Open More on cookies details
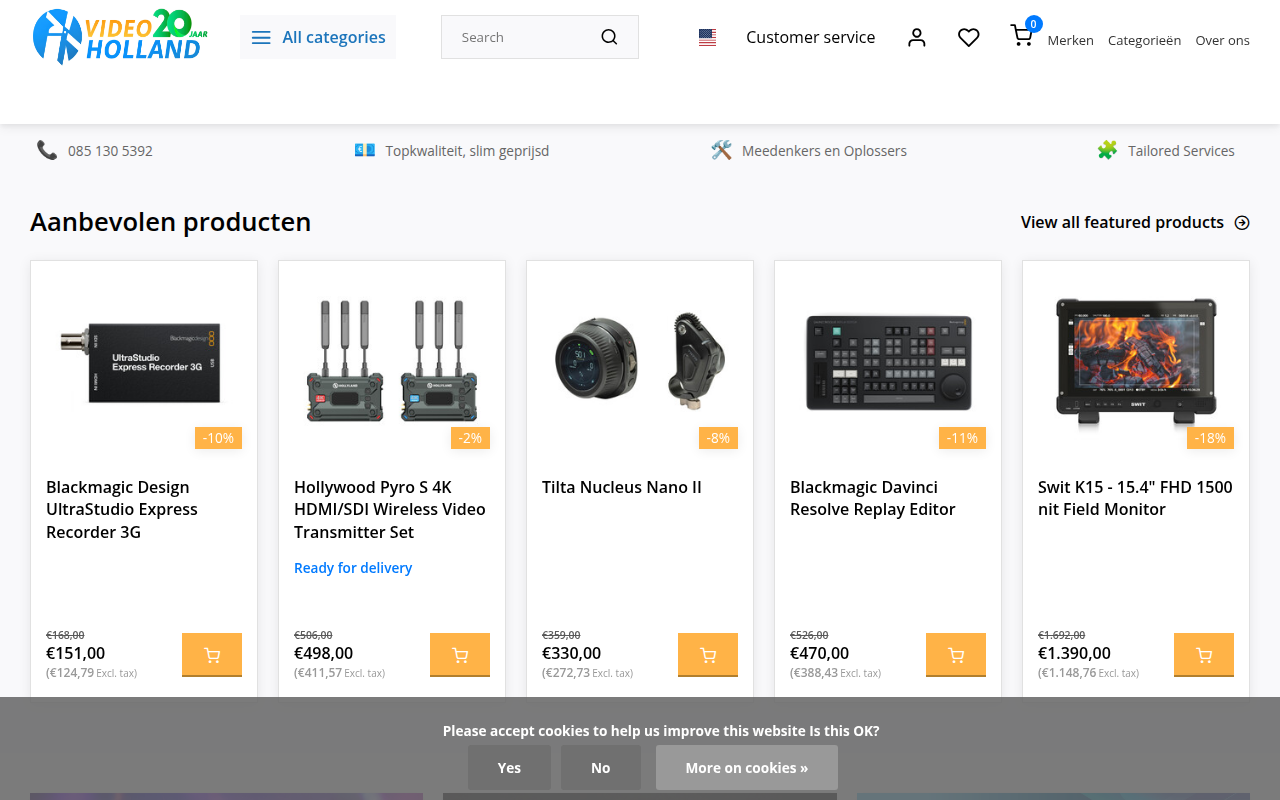Image resolution: width=1280 pixels, height=800 pixels. click(x=747, y=767)
